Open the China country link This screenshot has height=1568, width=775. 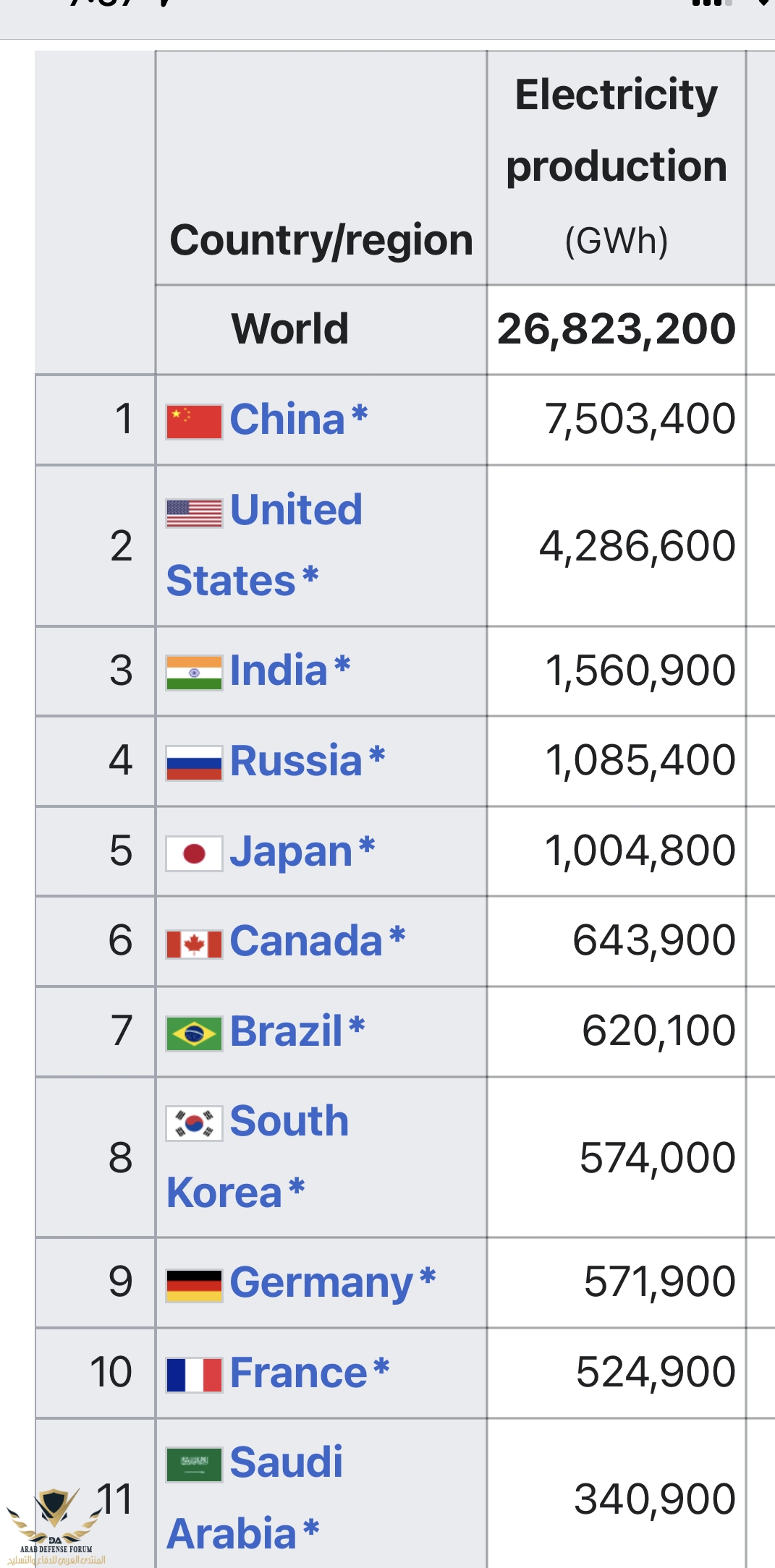coord(287,419)
